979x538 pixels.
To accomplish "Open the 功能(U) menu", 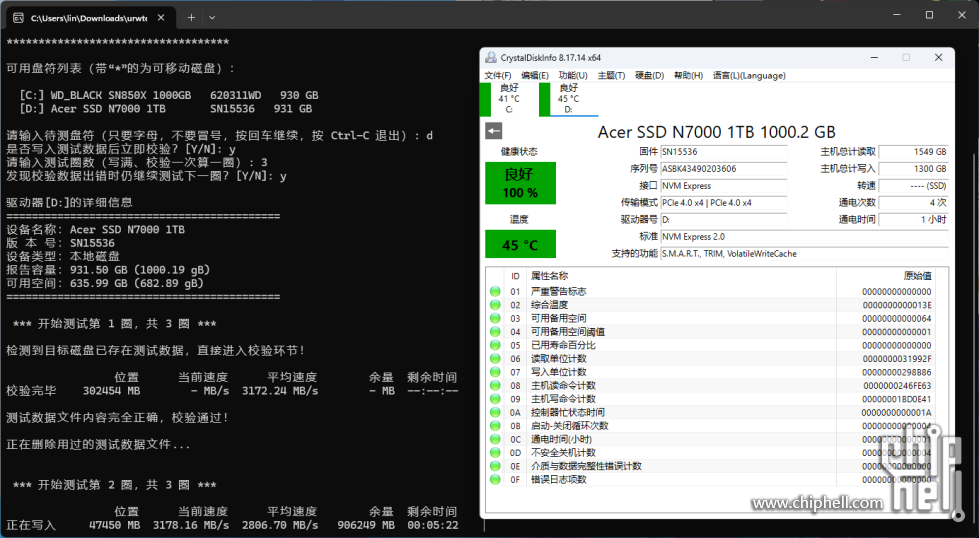I will tap(573, 76).
